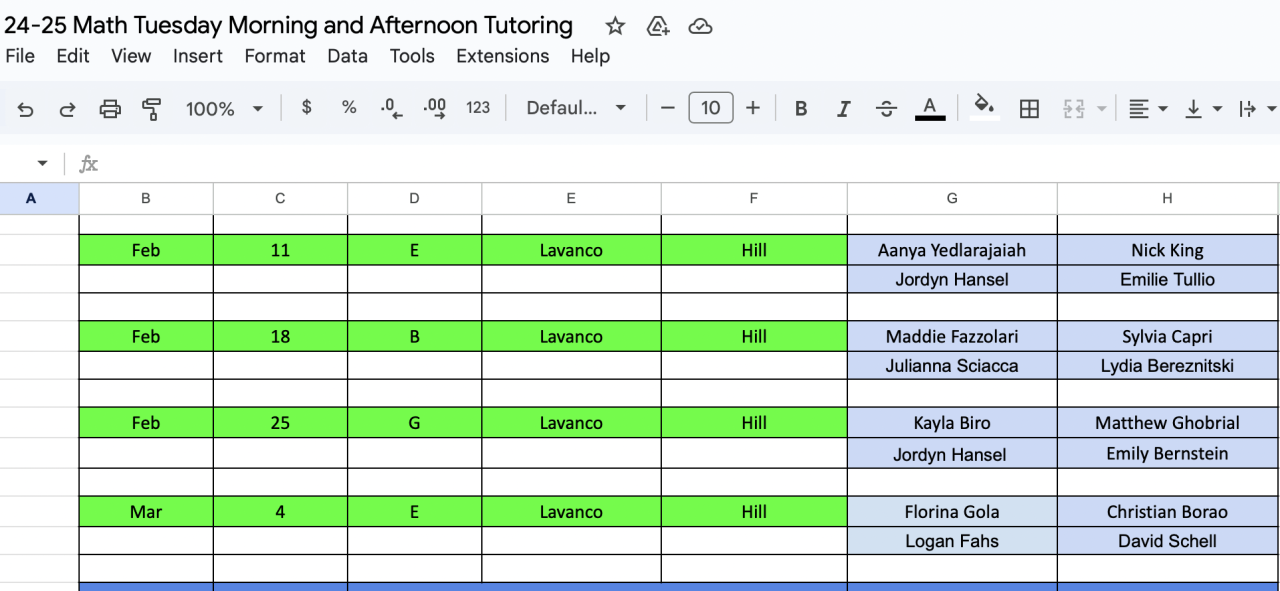Select the cell containing Sylvia Capri
The height and width of the screenshot is (591, 1280).
pos(1167,337)
